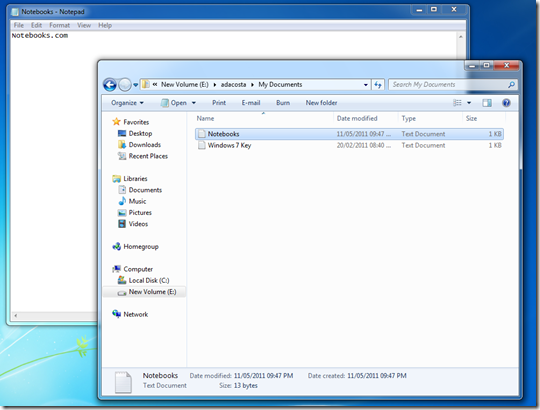Click the Open toolbar button
This screenshot has width=540, height=410.
click(174, 103)
